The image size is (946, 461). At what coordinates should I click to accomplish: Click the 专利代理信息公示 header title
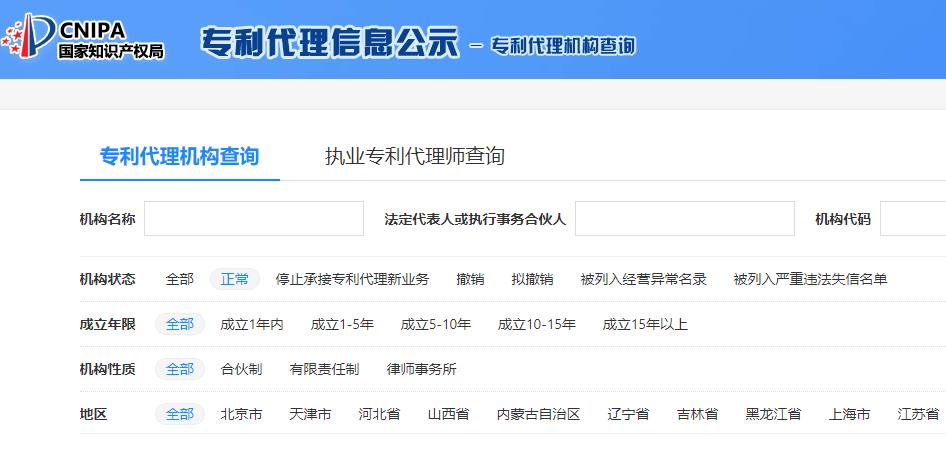tap(329, 42)
